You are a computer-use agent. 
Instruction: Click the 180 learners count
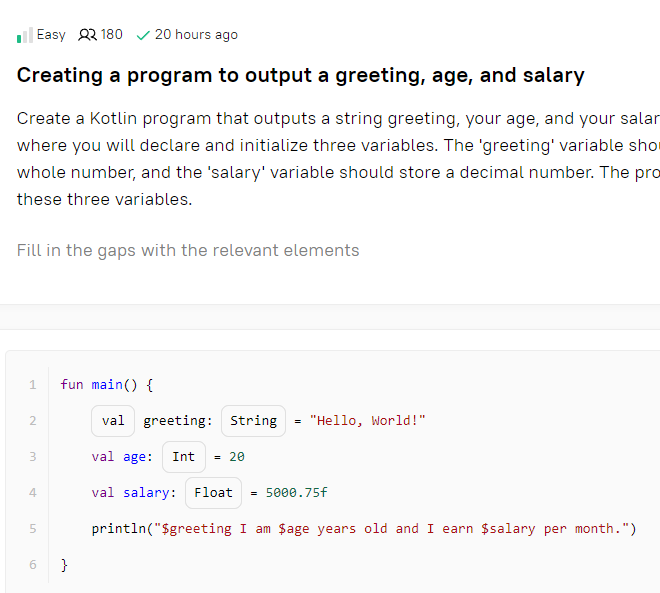point(112,35)
